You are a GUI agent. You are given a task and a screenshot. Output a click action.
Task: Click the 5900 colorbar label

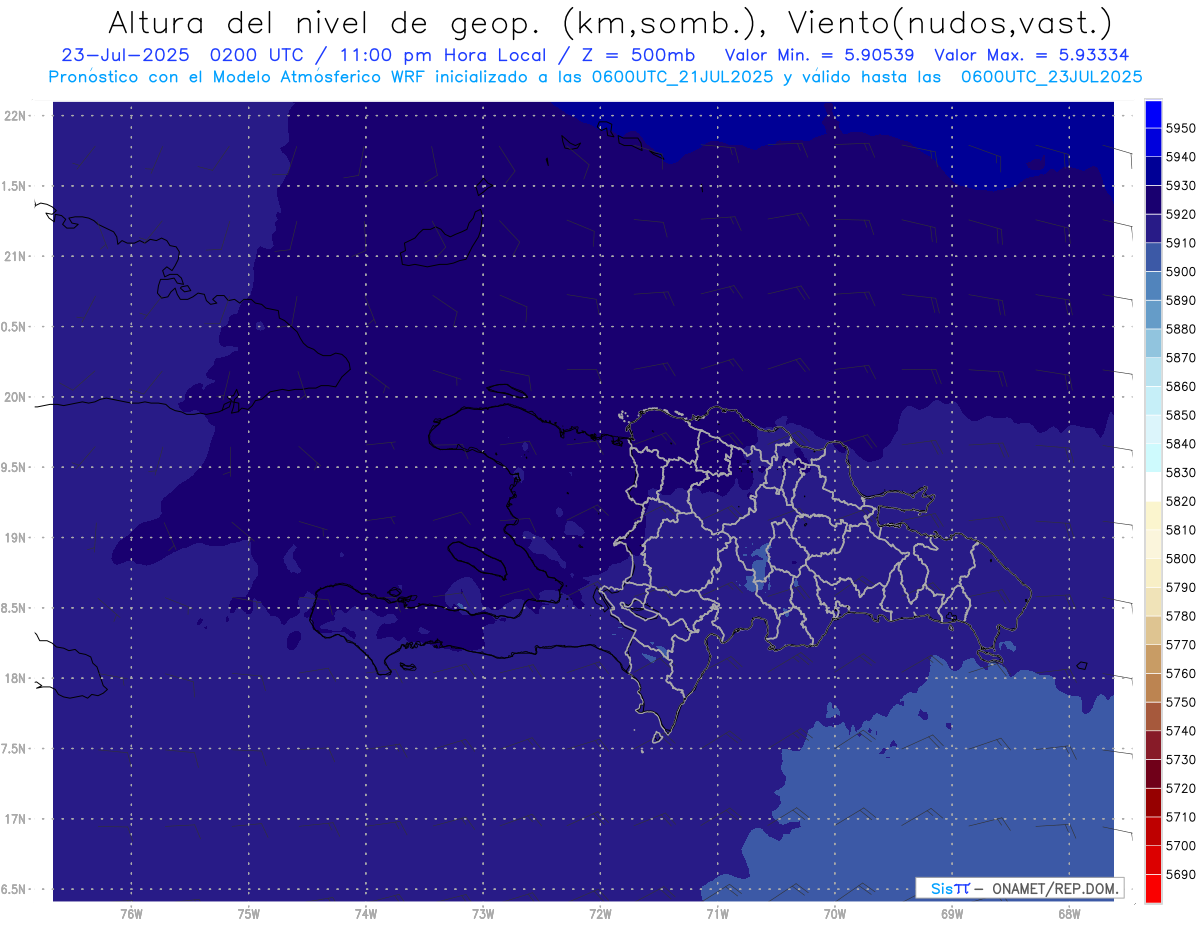tap(1181, 271)
